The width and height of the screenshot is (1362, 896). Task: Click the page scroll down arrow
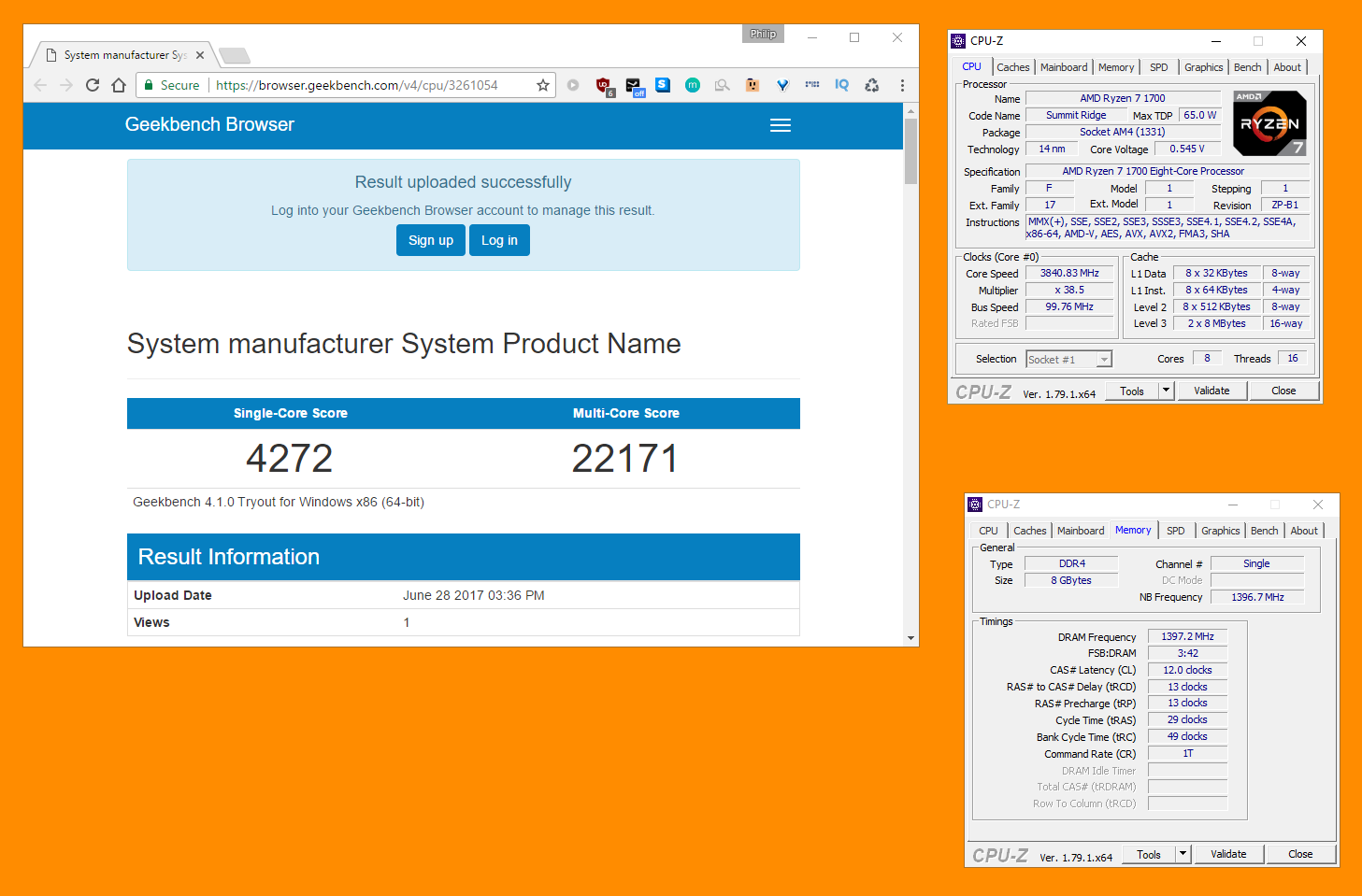point(910,638)
